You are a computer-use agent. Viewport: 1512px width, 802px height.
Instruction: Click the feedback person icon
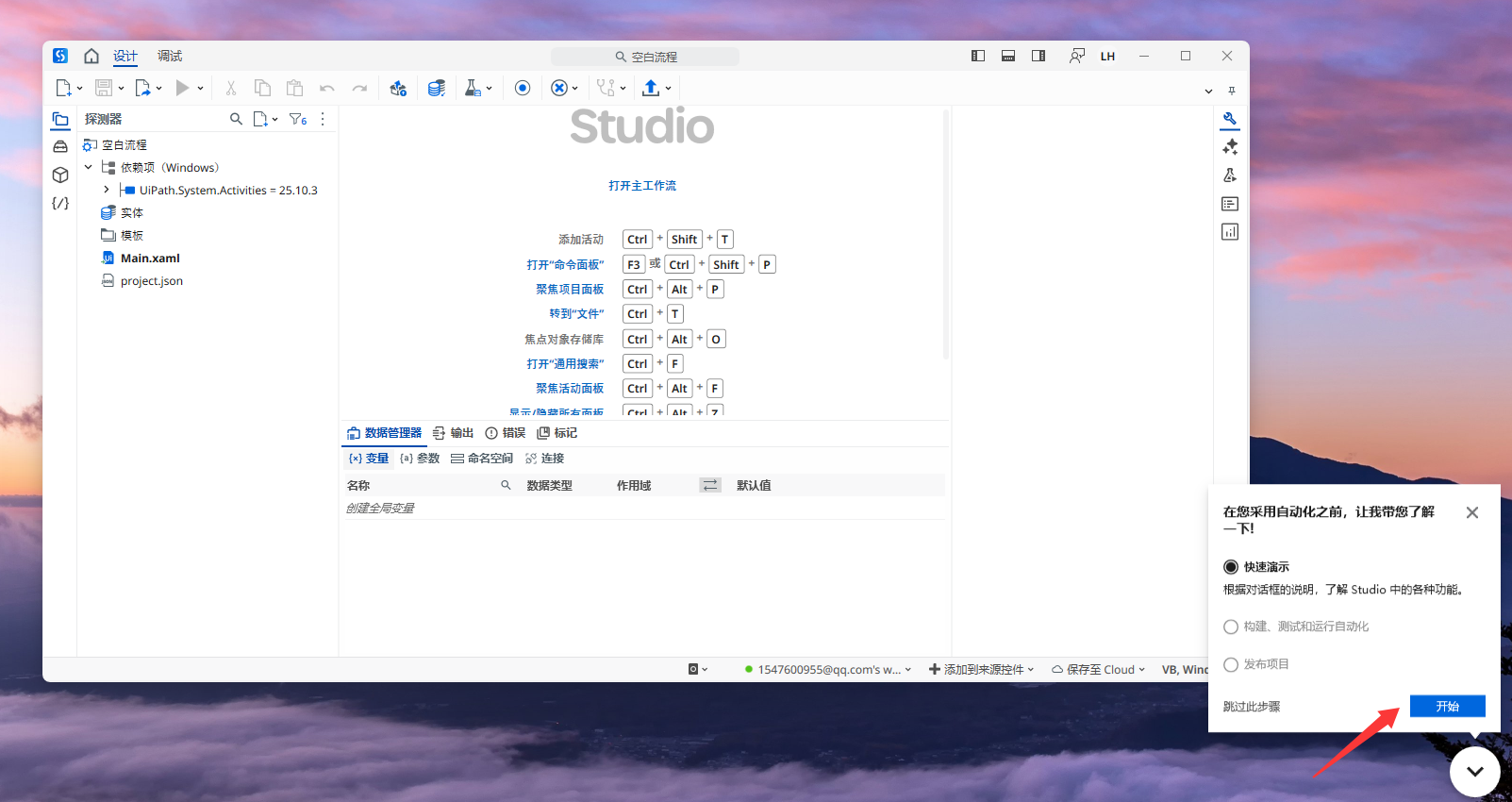tap(1076, 56)
